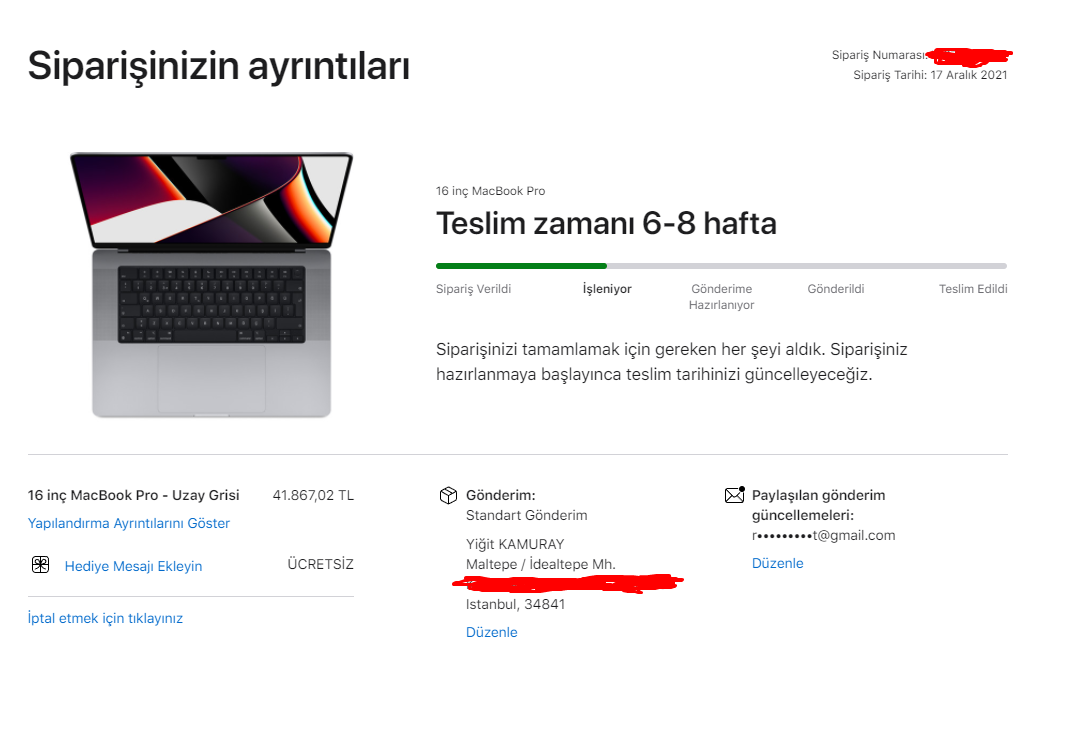Screen dimensions: 1073x731
Task: Click the Sipariş Tarihi date text
Action: click(930, 75)
